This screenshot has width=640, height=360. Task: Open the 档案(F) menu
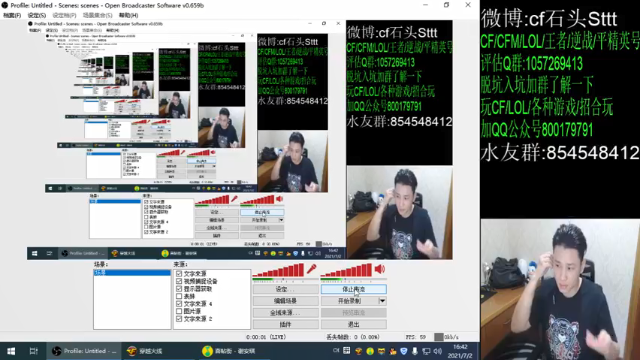click(x=12, y=15)
